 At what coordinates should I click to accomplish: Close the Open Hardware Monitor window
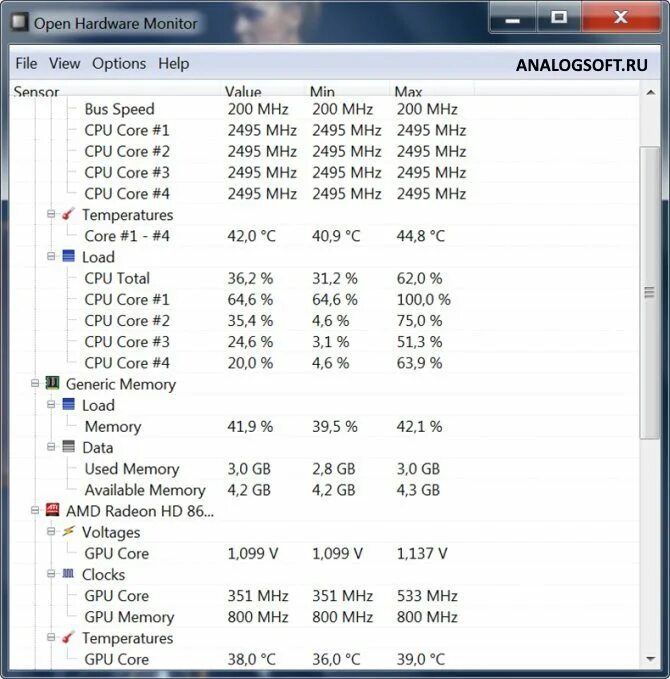click(621, 18)
